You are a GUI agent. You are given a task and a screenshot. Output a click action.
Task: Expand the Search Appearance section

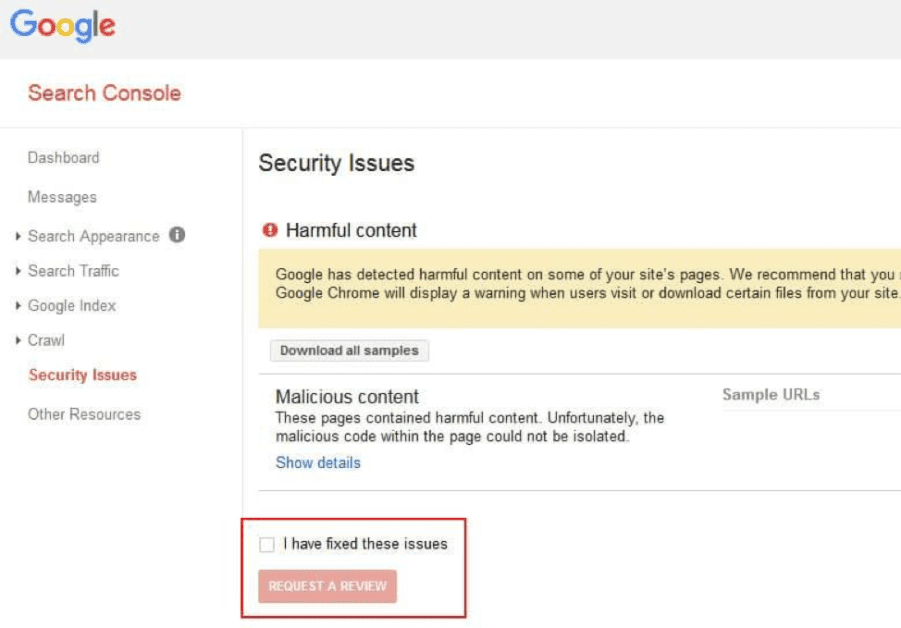(93, 236)
